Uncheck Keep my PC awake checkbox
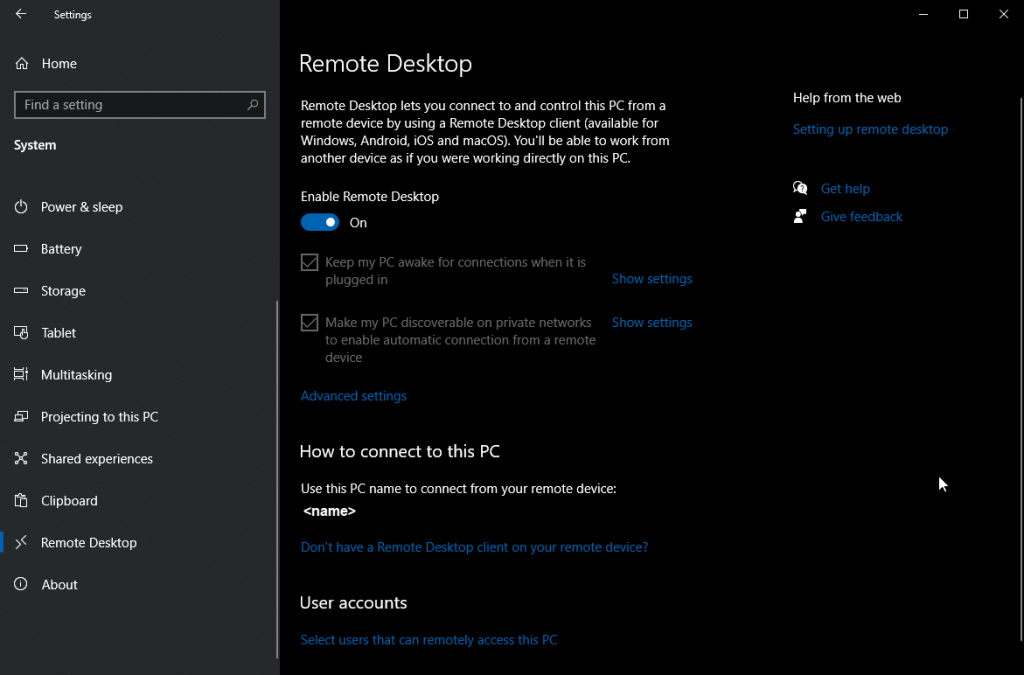Image resolution: width=1024 pixels, height=675 pixels. pyautogui.click(x=310, y=263)
